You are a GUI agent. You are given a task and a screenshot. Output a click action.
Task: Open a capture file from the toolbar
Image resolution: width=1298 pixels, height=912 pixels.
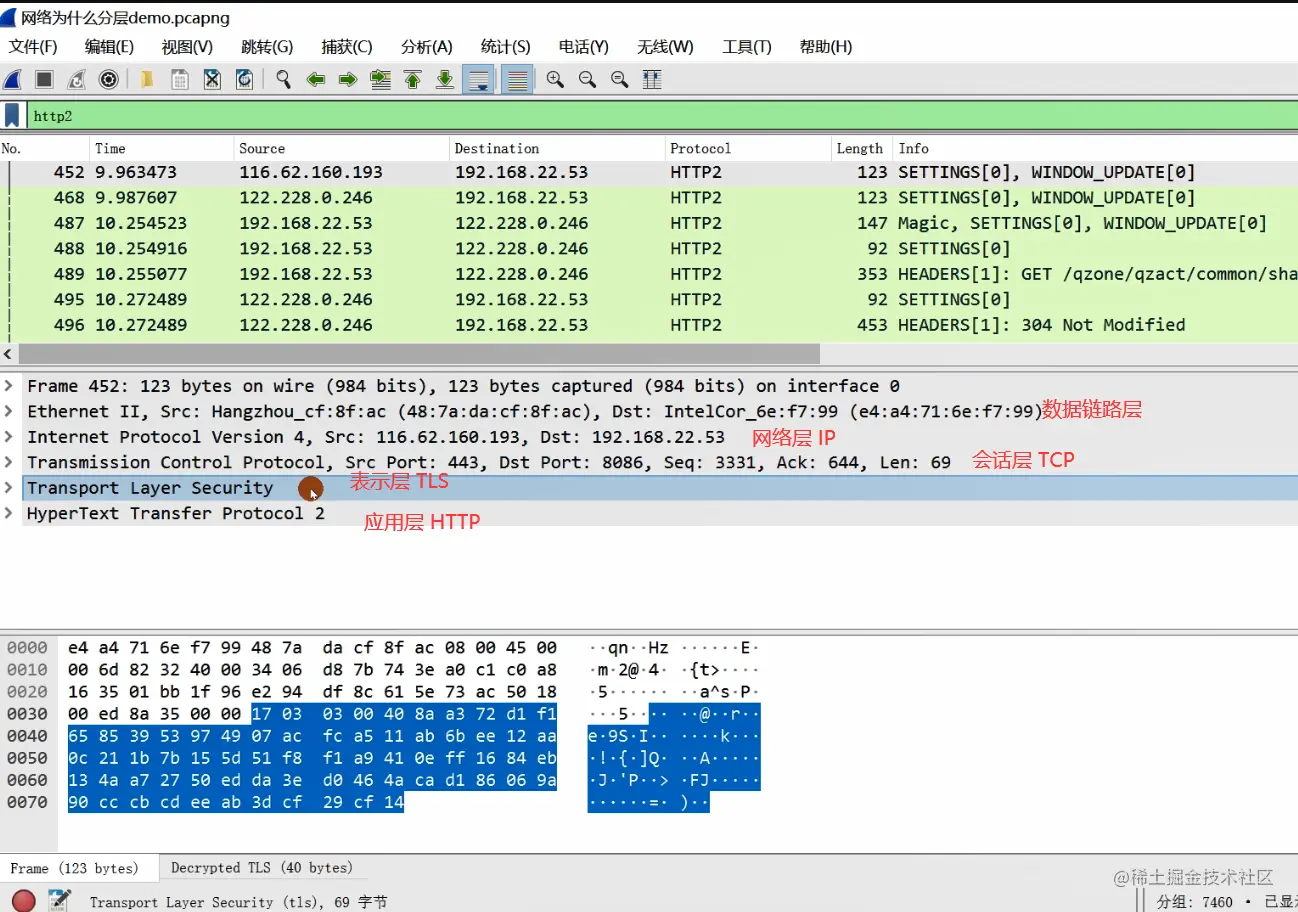[x=147, y=80]
